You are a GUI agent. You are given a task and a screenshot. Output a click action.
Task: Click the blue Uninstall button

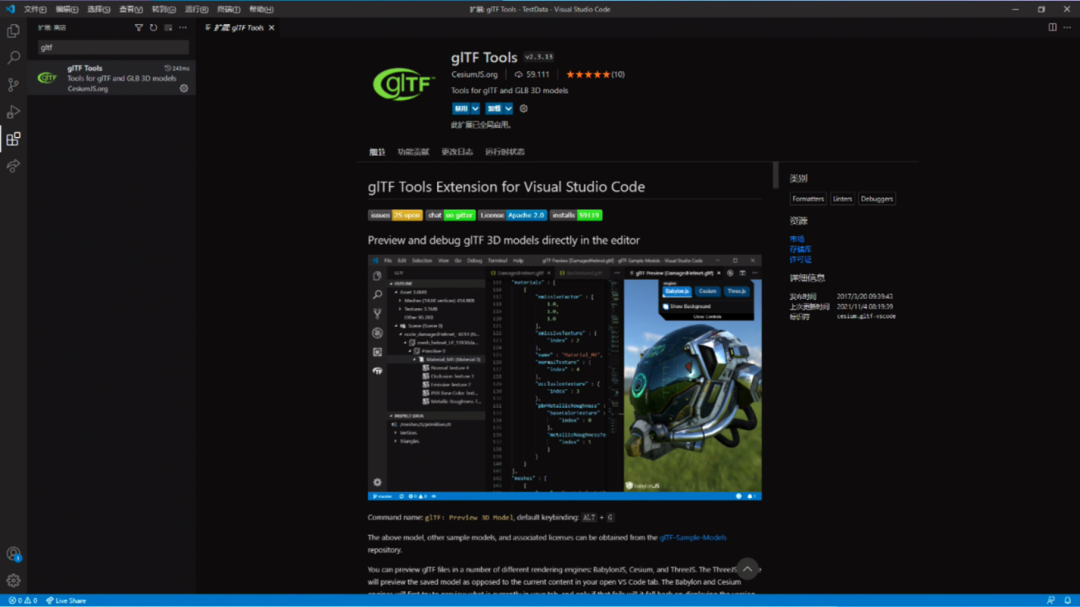coord(494,109)
